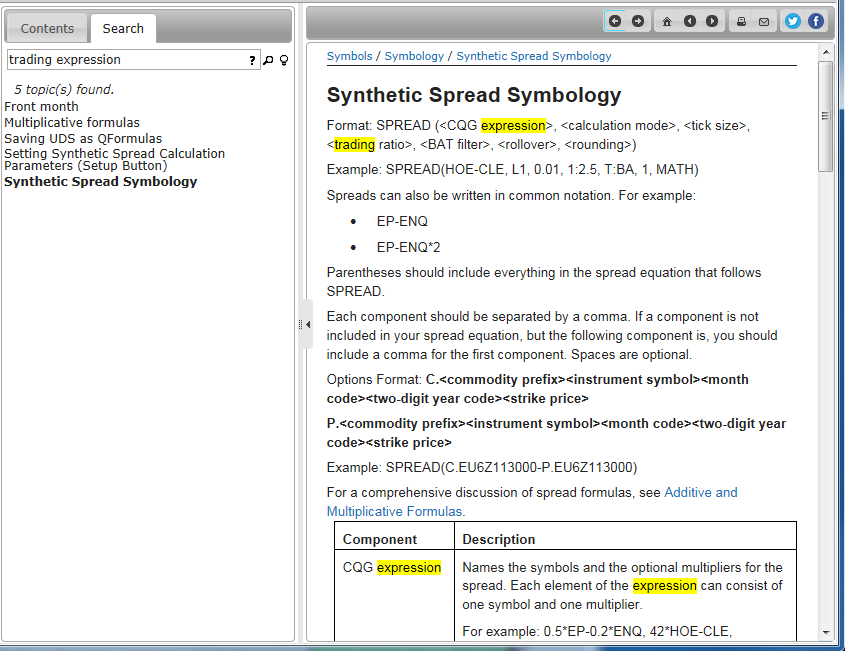845x651 pixels.
Task: Go to the help Home page
Action: click(667, 22)
